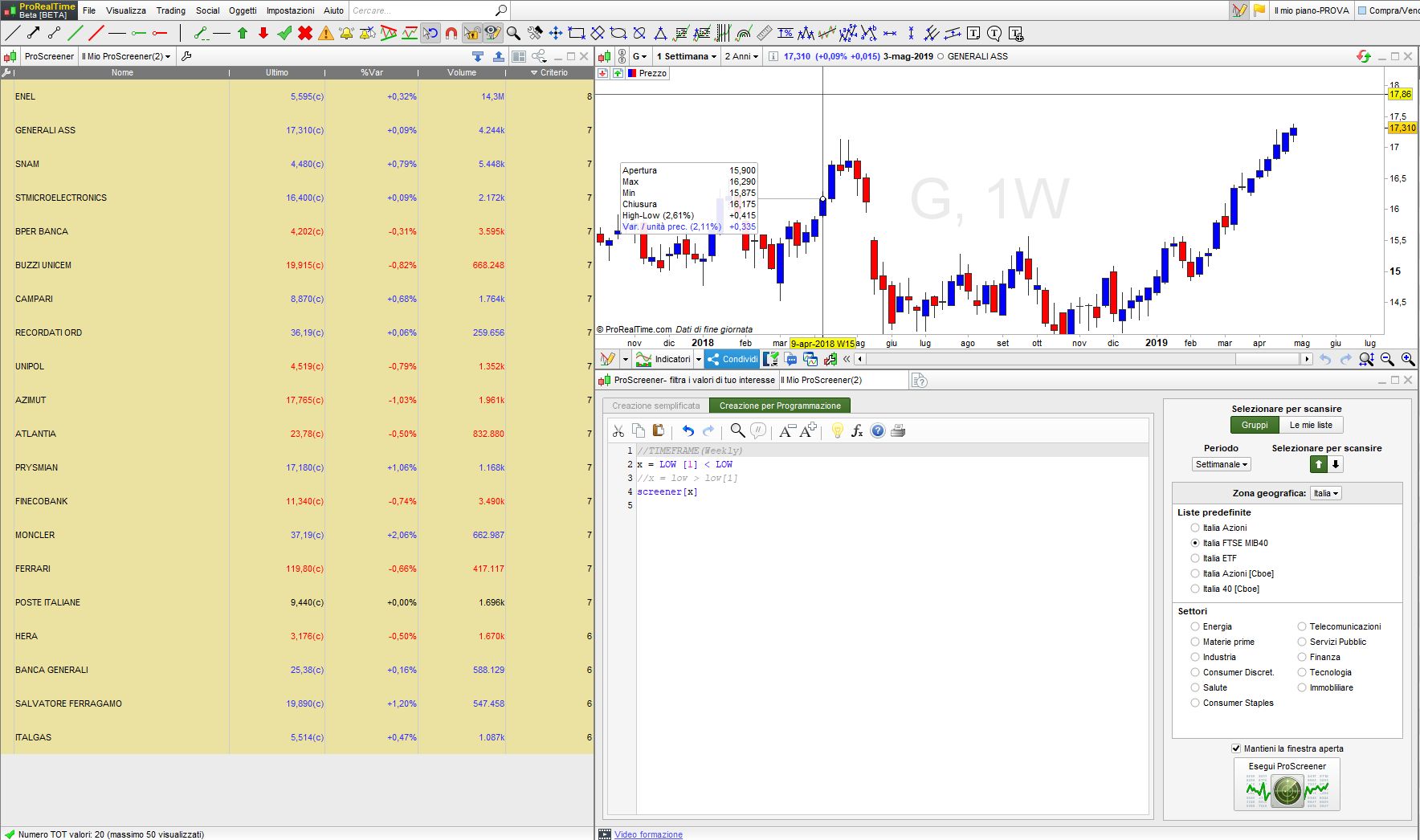
Task: Toggle the red magnet snap tool
Action: (x=451, y=33)
